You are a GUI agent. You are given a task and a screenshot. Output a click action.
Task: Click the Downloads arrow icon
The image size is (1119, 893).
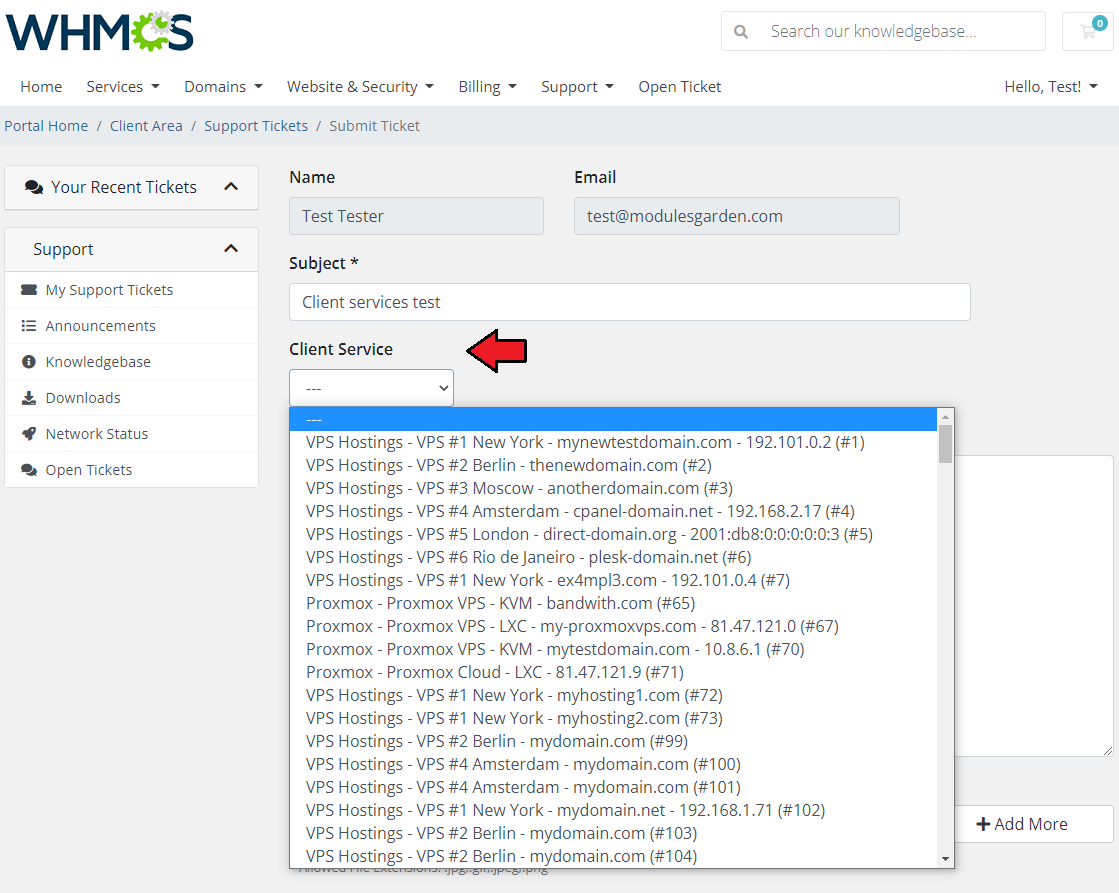pos(29,398)
